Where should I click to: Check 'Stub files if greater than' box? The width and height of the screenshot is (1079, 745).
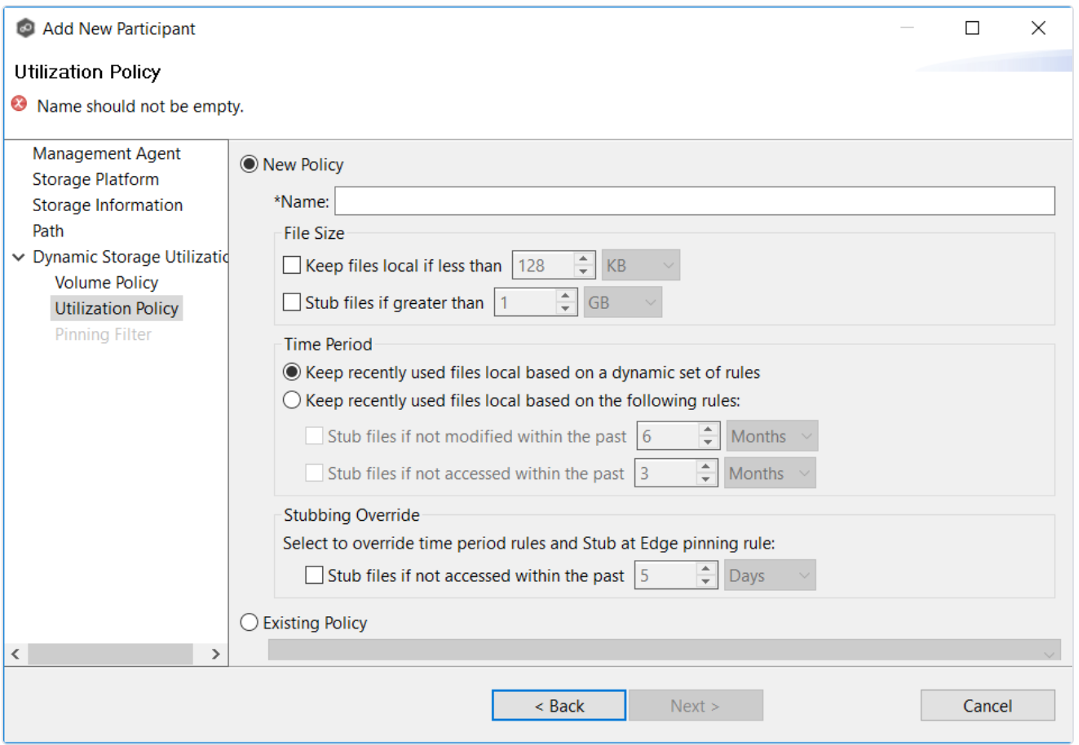[294, 301]
